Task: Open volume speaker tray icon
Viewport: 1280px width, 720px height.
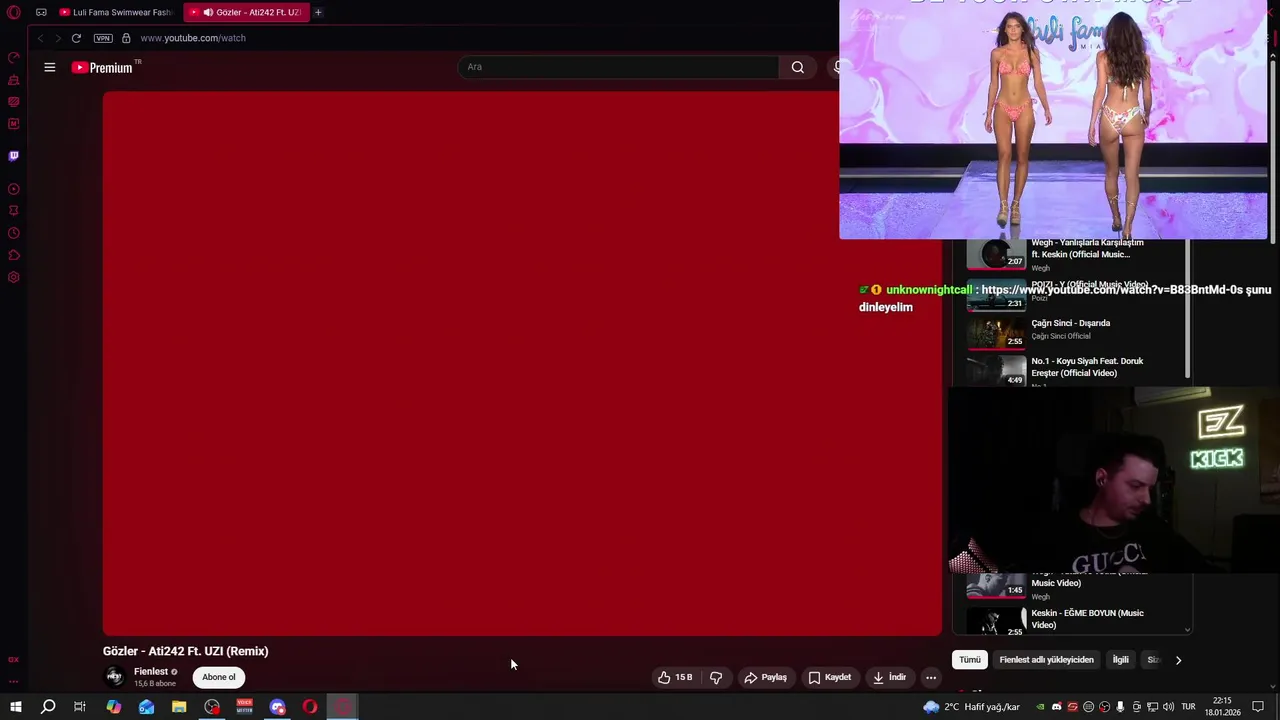Action: [x=1168, y=707]
